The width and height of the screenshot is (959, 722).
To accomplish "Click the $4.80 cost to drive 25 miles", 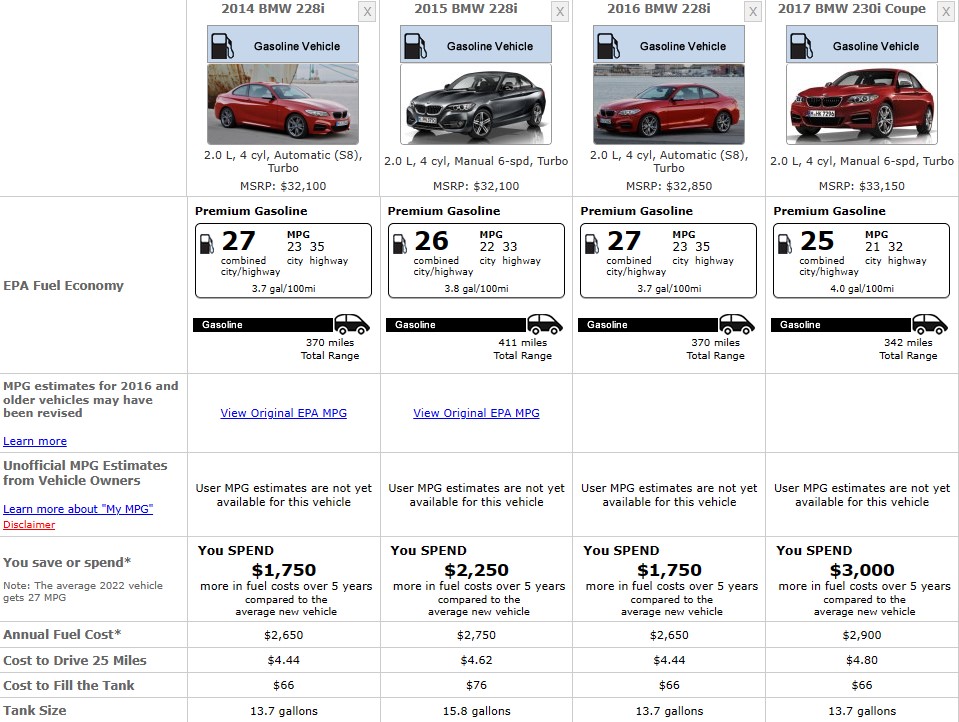I will click(x=862, y=660).
